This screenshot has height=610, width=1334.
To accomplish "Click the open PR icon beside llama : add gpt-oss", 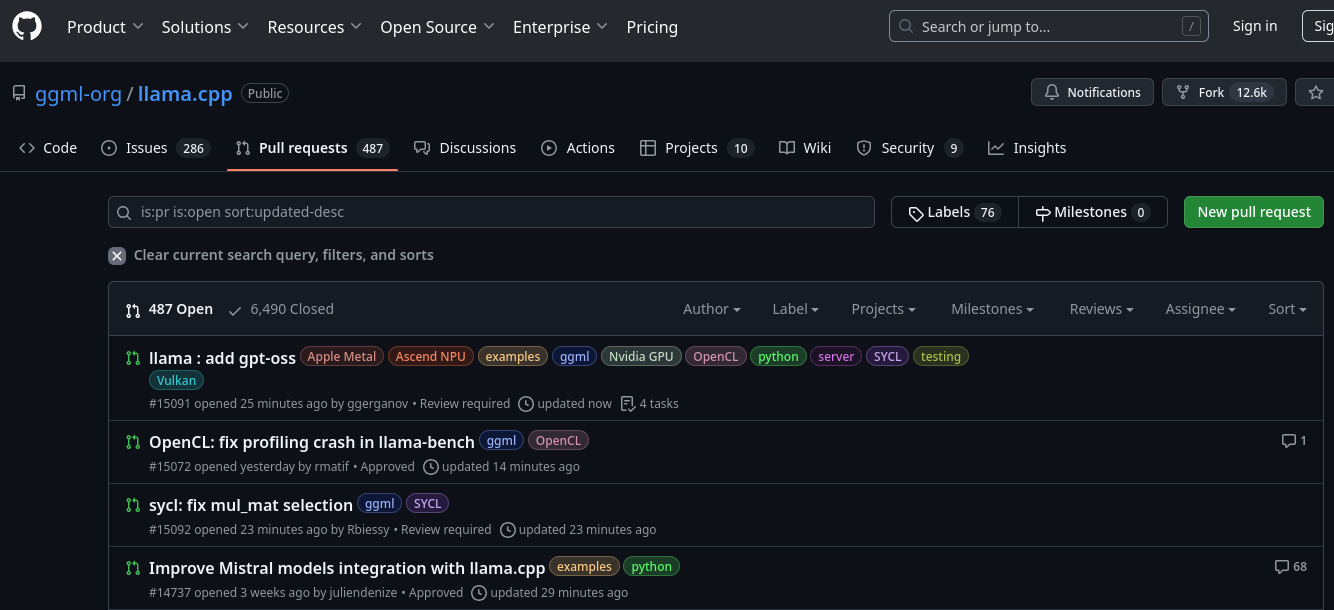I will pyautogui.click(x=133, y=358).
